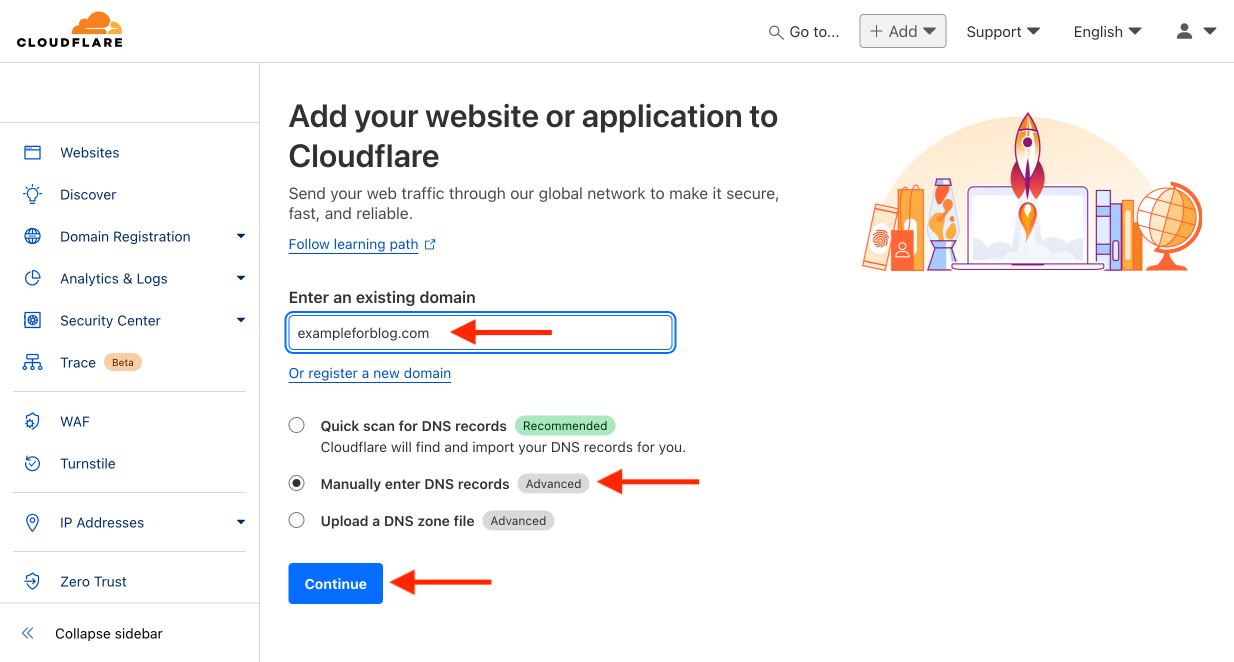
Task: Choose Upload a DNS zone file option
Action: (x=297, y=520)
